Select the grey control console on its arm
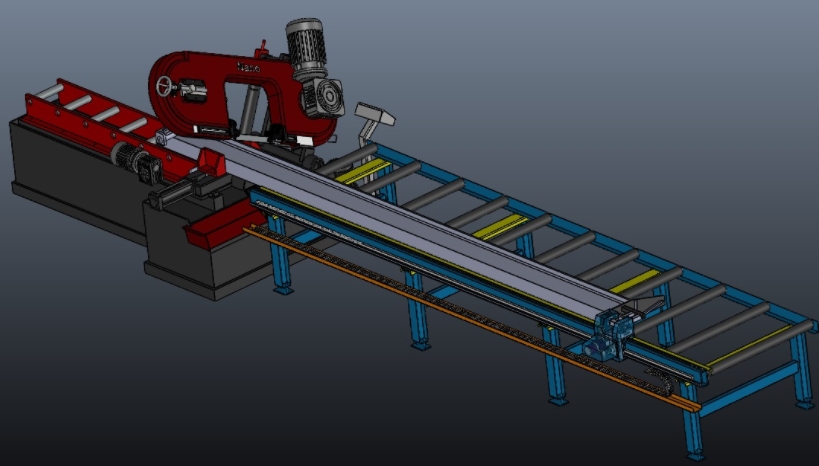Screen dimensions: 819x466 [375, 114]
